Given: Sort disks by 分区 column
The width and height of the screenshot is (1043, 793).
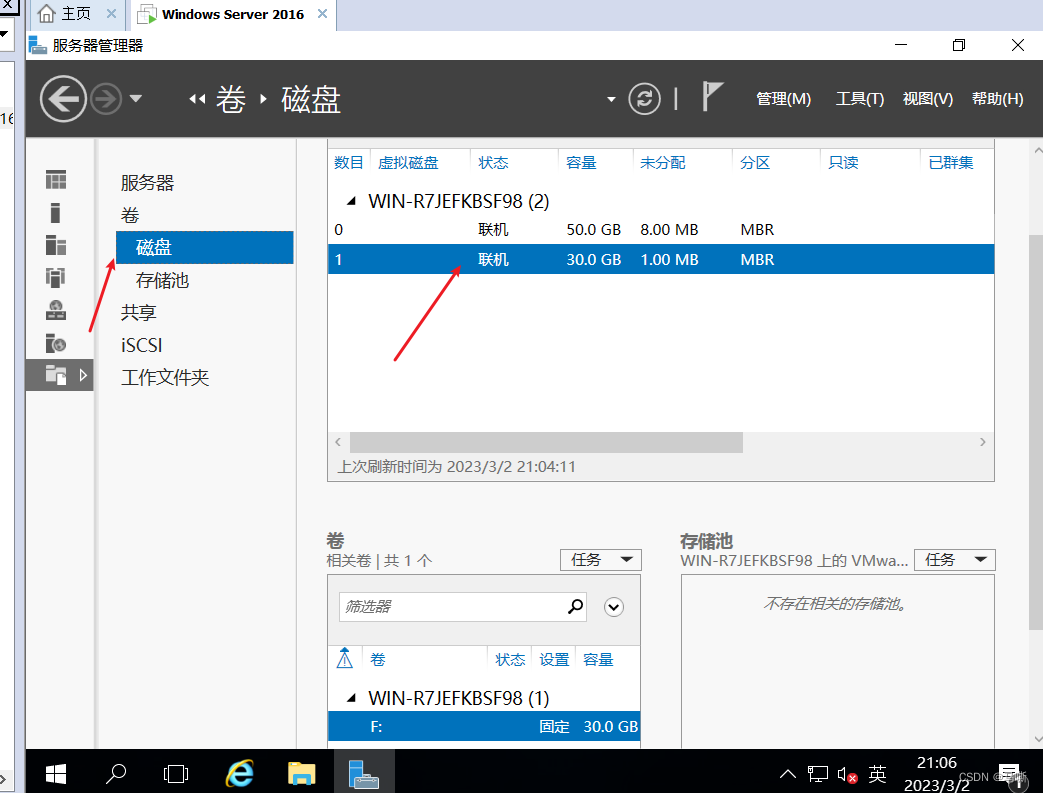Looking at the screenshot, I should click(x=755, y=162).
